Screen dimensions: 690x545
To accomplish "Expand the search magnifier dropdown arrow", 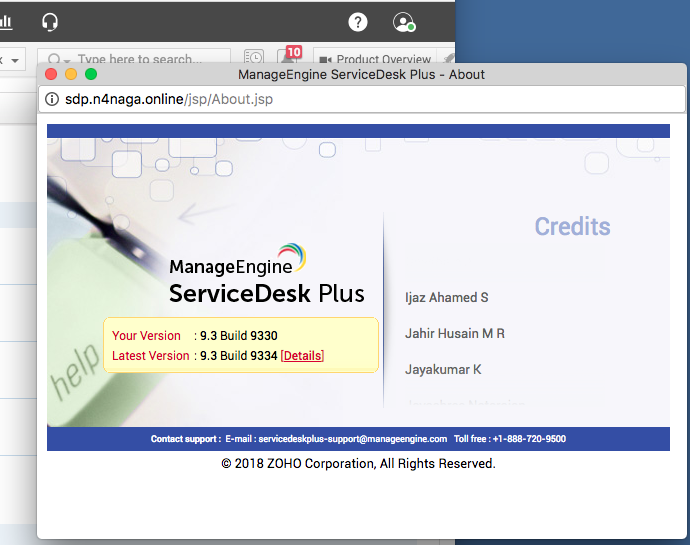I will [67, 60].
